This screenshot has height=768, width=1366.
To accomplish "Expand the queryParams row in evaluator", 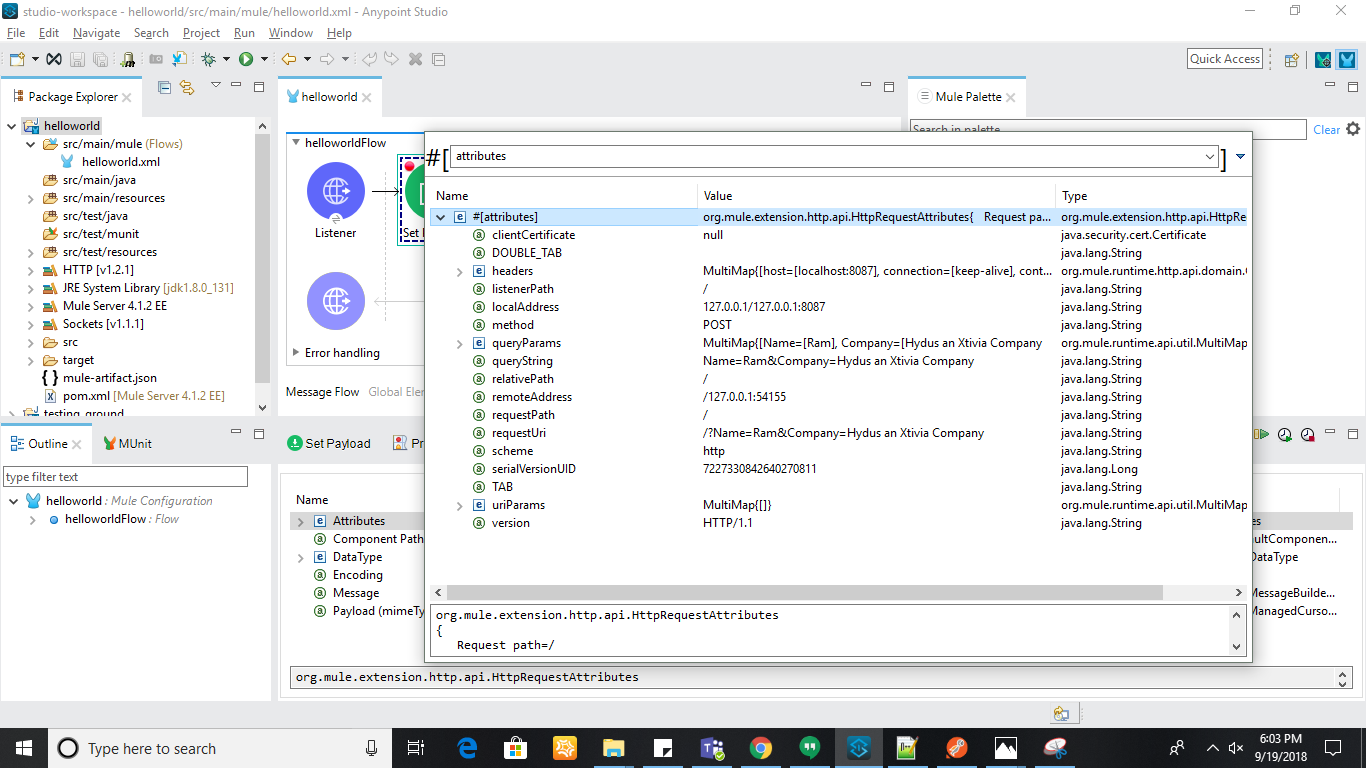I will [459, 343].
